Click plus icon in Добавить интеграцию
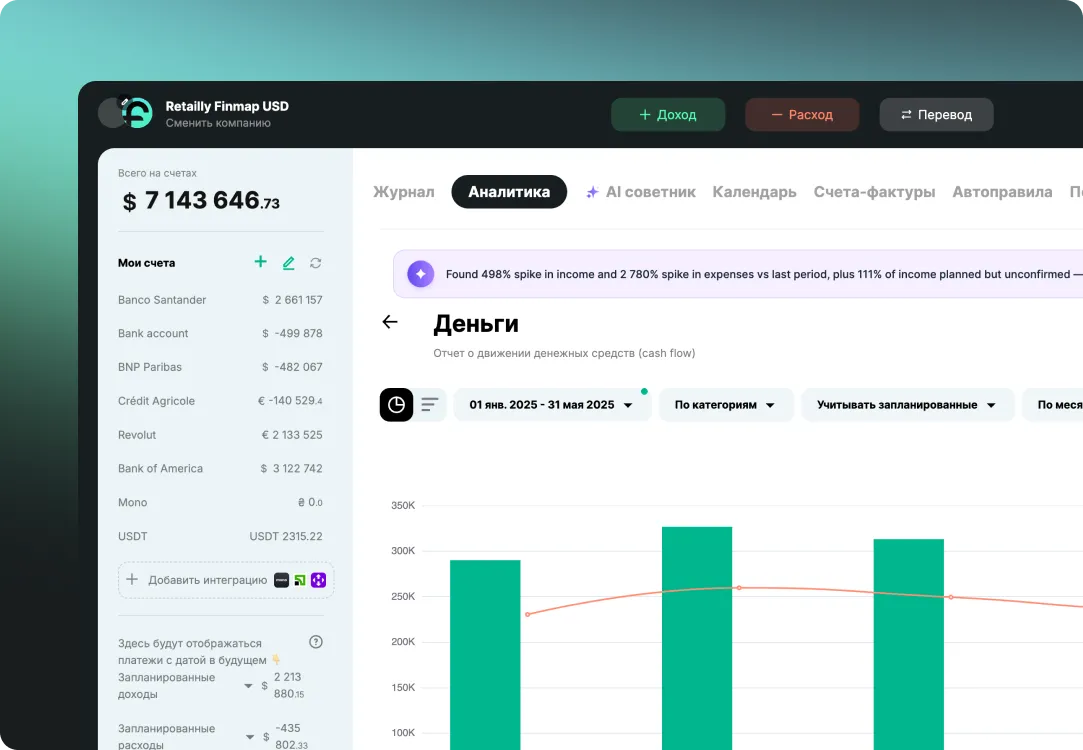Viewport: 1083px width, 750px height. pyautogui.click(x=132, y=579)
